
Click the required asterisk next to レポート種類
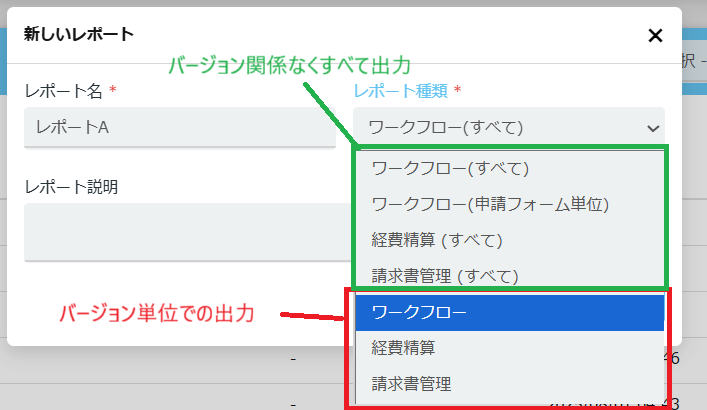pyautogui.click(x=458, y=91)
